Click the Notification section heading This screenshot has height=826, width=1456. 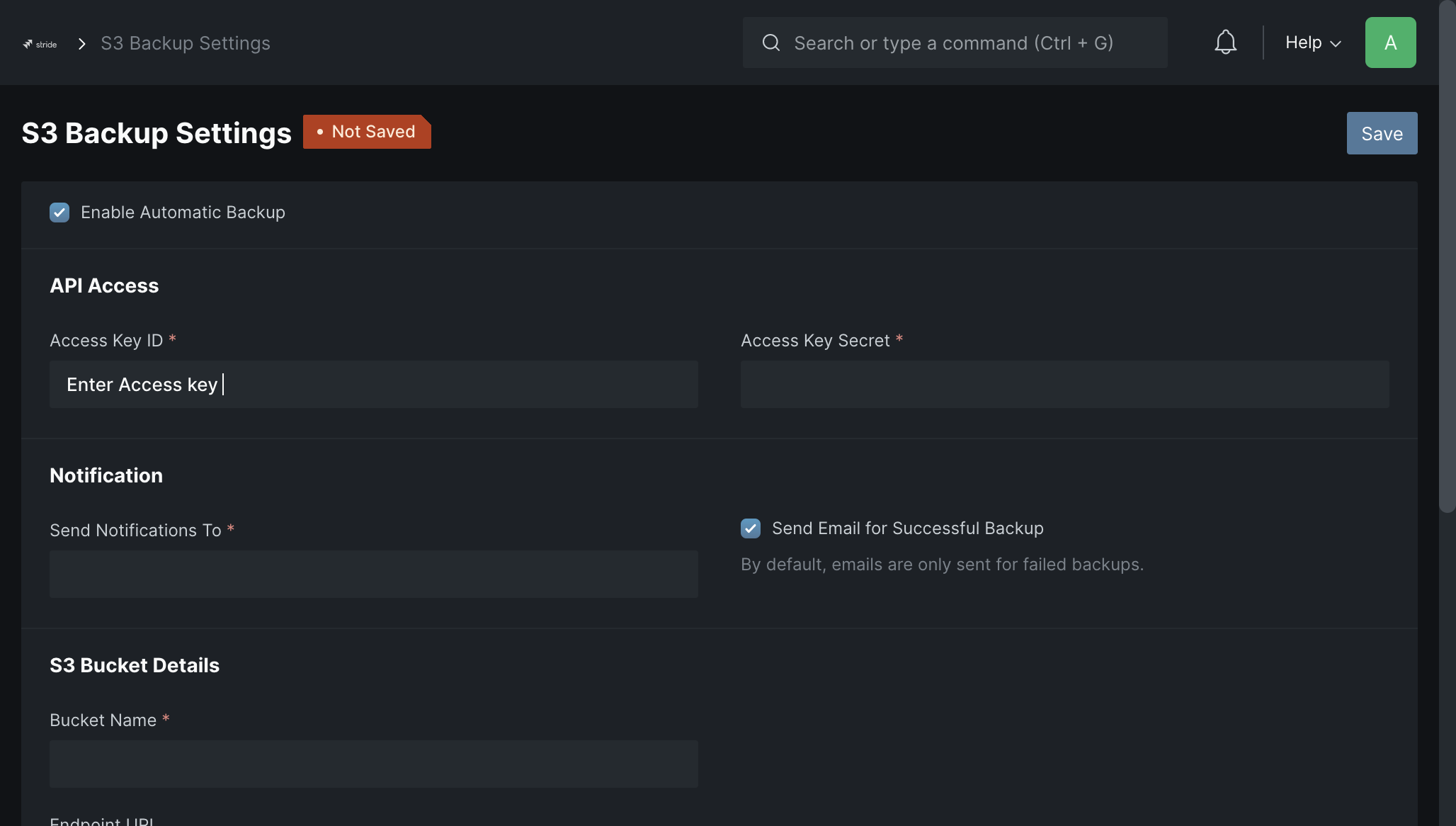[106, 475]
